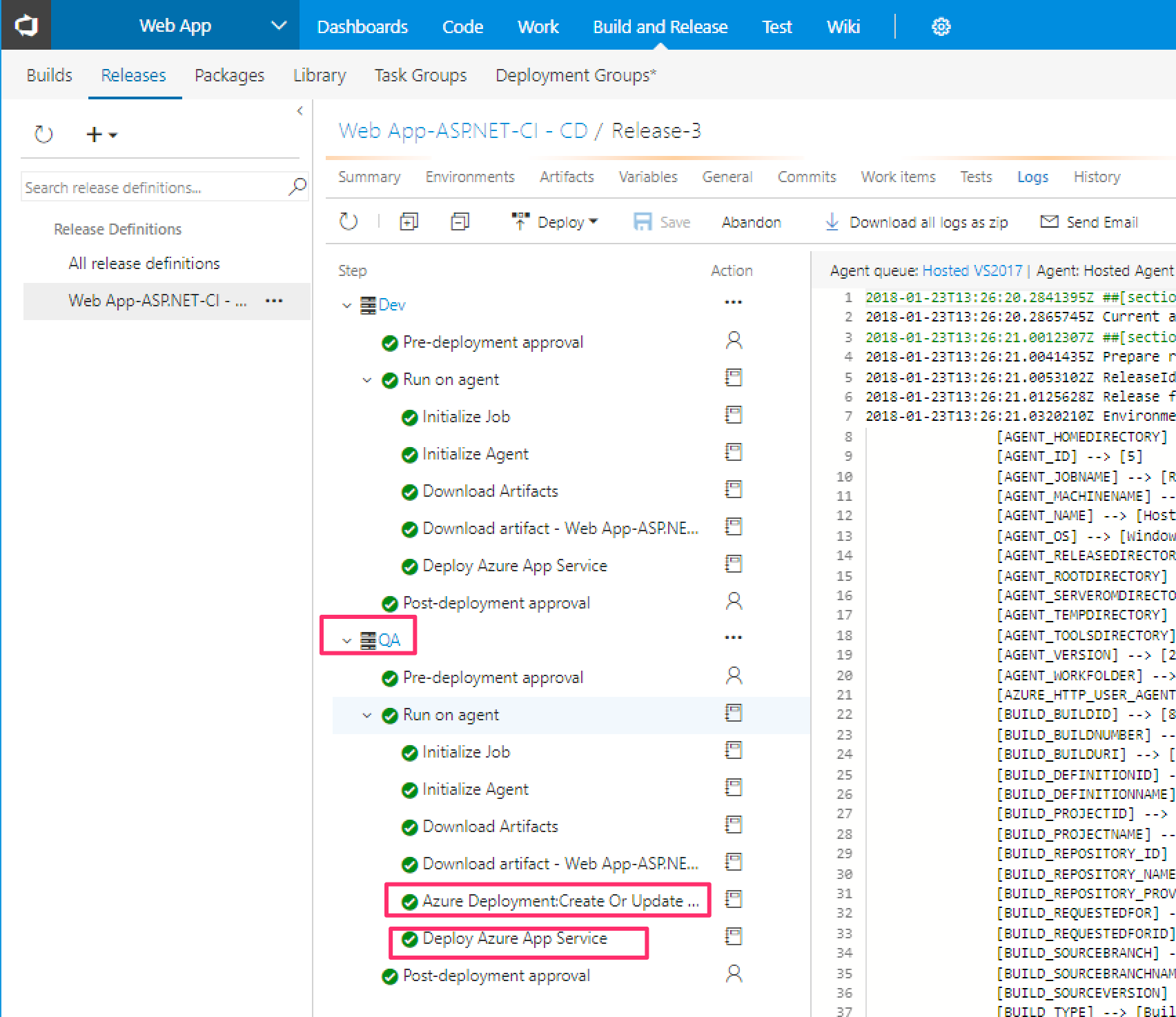The image size is (1176, 1017).
Task: Open the Environments tab
Action: pos(470,177)
